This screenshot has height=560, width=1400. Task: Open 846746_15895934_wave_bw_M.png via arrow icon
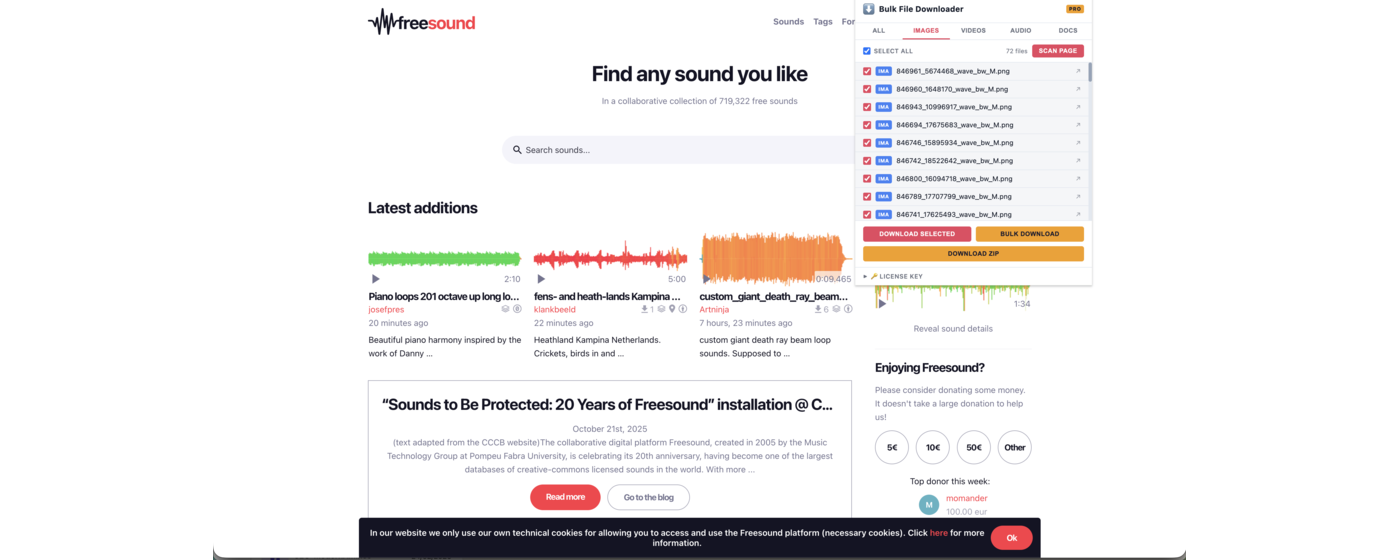(1078, 143)
